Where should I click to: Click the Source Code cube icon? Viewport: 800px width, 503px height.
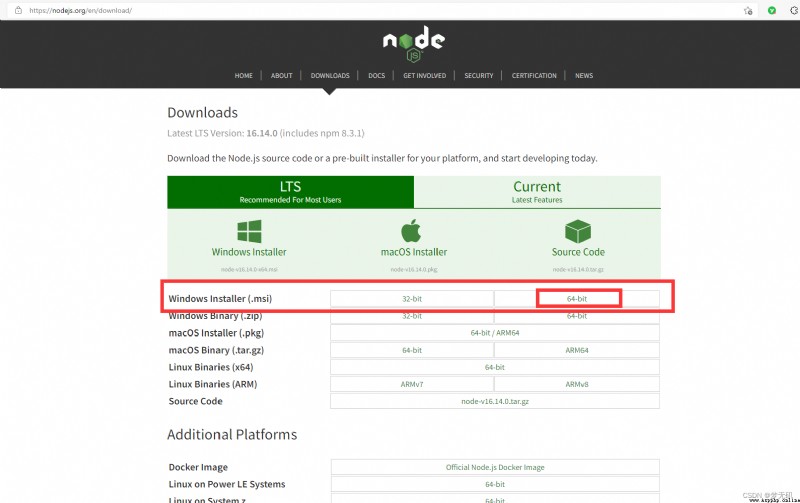pos(578,231)
